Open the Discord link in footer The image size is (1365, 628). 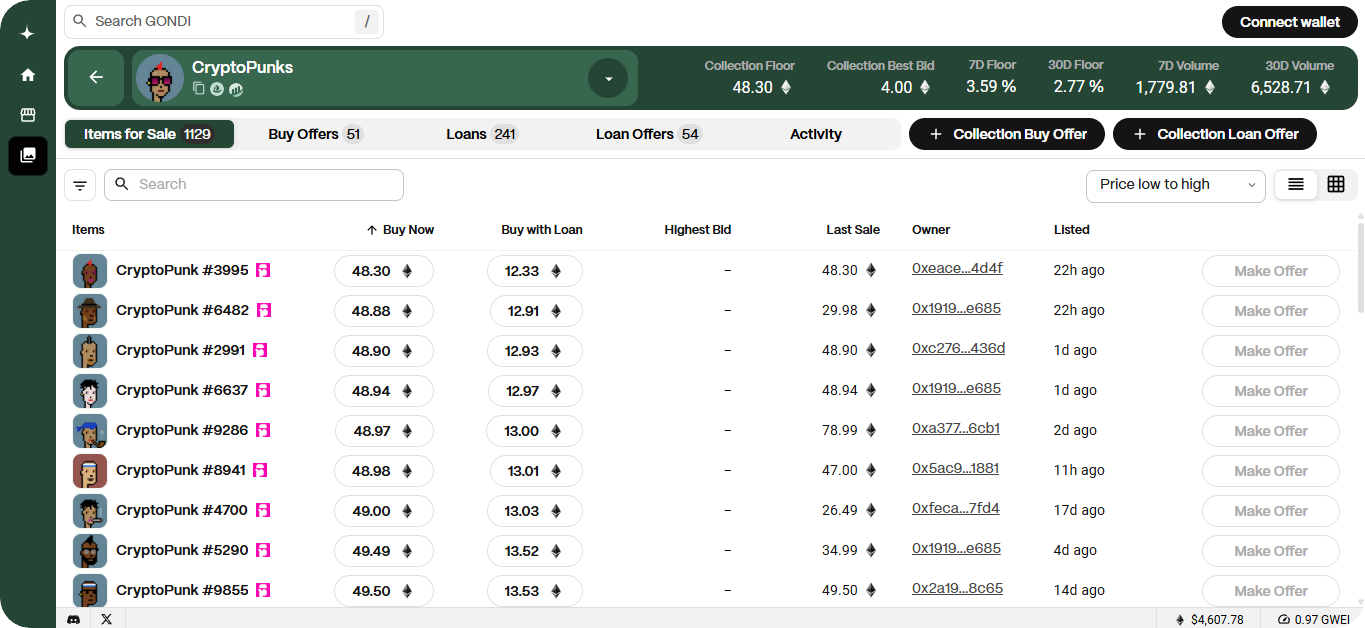[73, 619]
